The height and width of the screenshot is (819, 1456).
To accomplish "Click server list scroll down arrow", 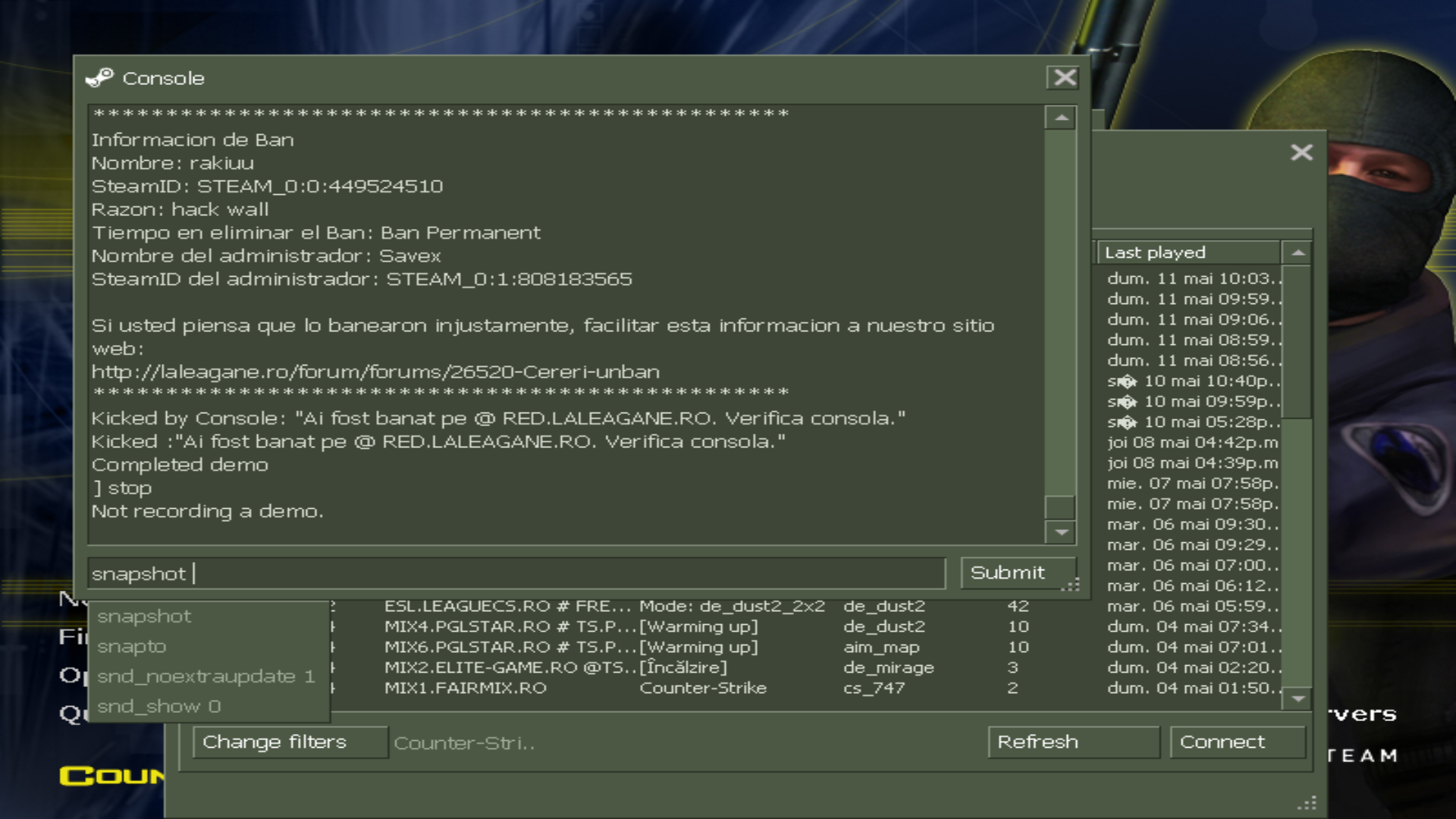I will coord(1298,698).
